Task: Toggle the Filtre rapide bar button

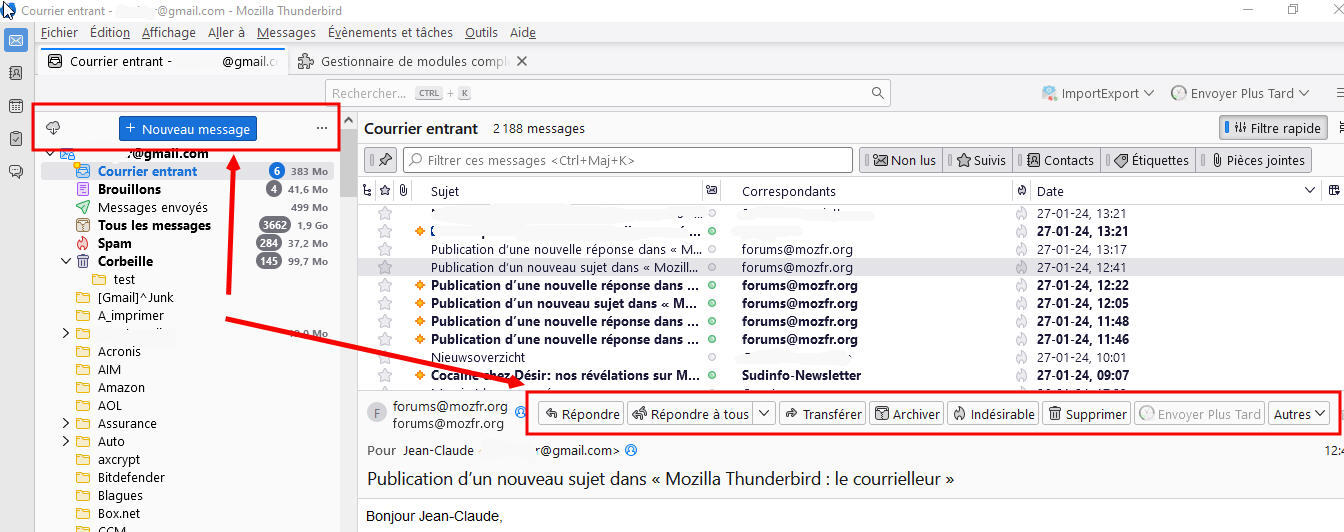Action: 1272,127
